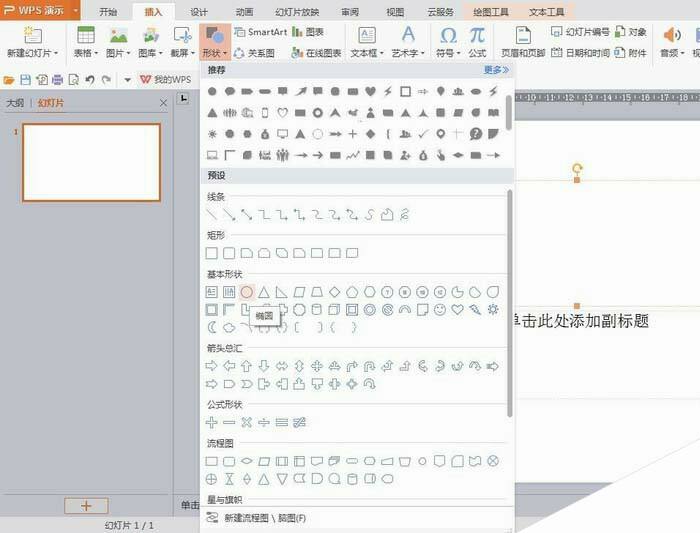Select the ellipse (椭圆) shape

246,291
